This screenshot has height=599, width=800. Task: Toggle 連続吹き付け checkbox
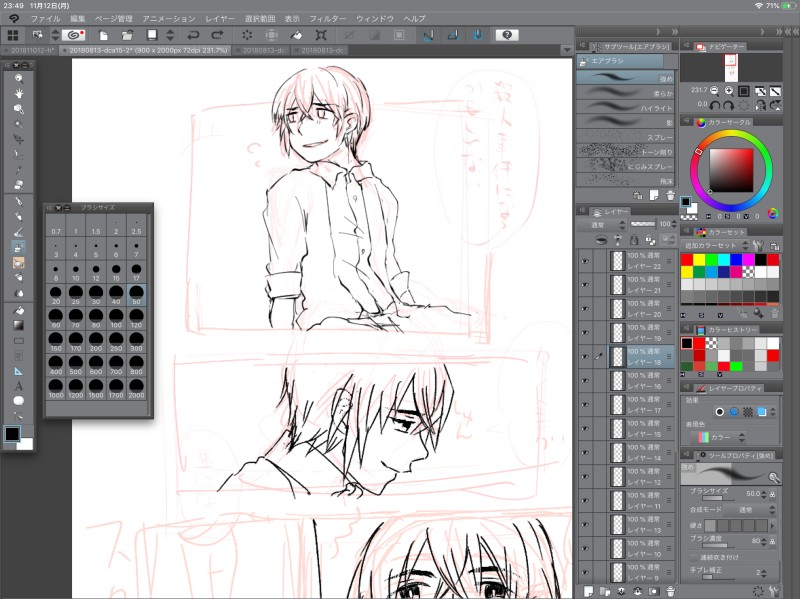click(x=694, y=557)
